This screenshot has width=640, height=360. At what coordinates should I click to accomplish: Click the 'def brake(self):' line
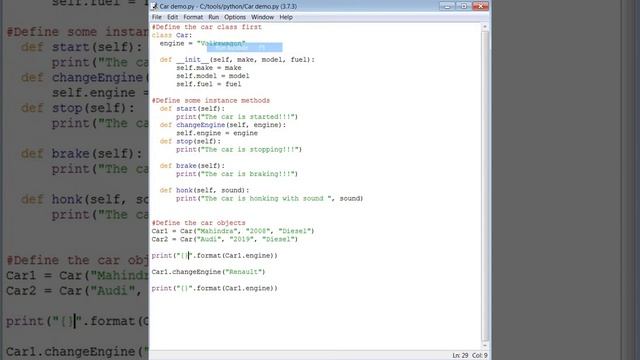(x=192, y=166)
